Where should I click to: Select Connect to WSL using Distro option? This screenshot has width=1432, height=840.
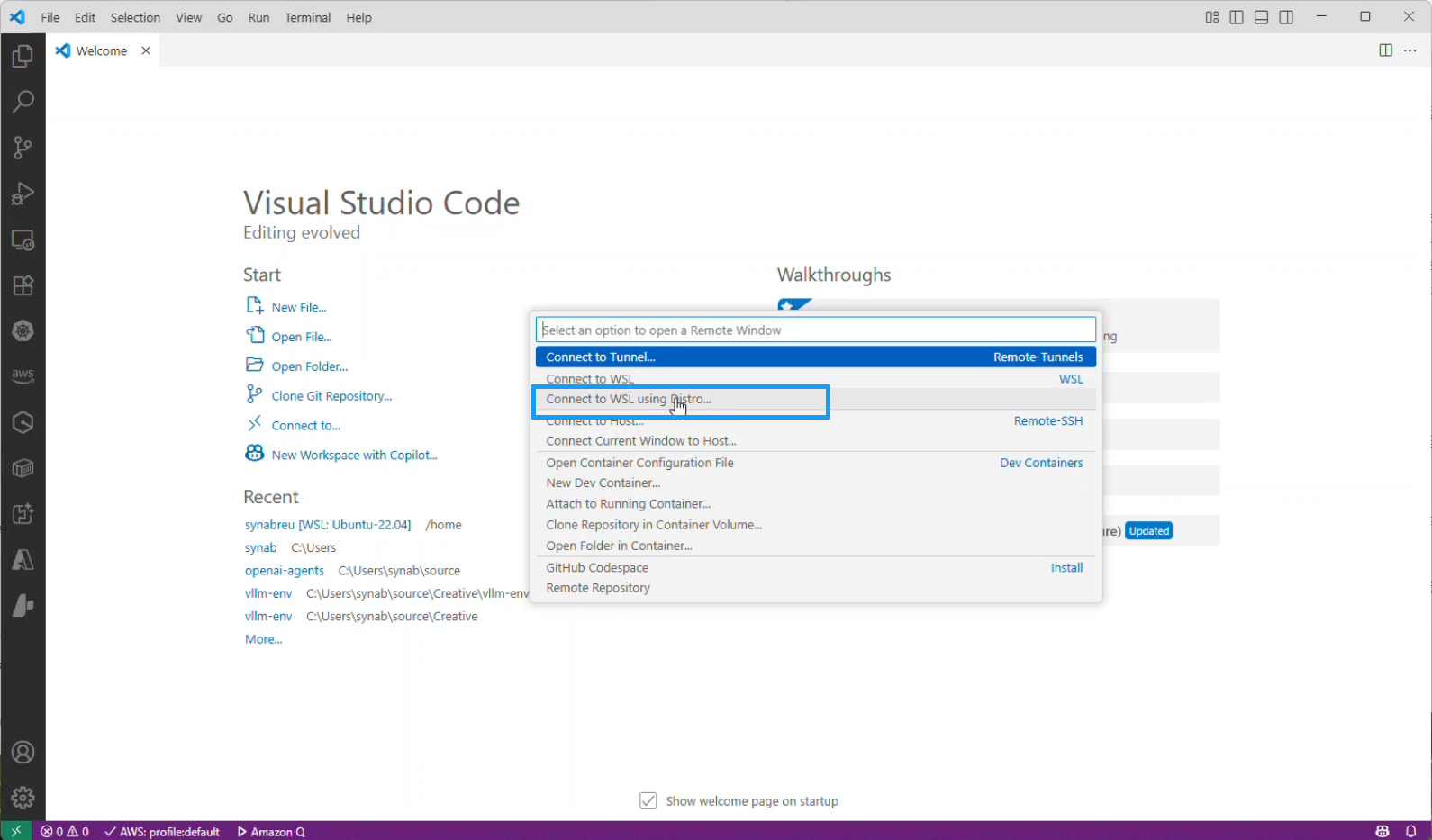coord(816,399)
